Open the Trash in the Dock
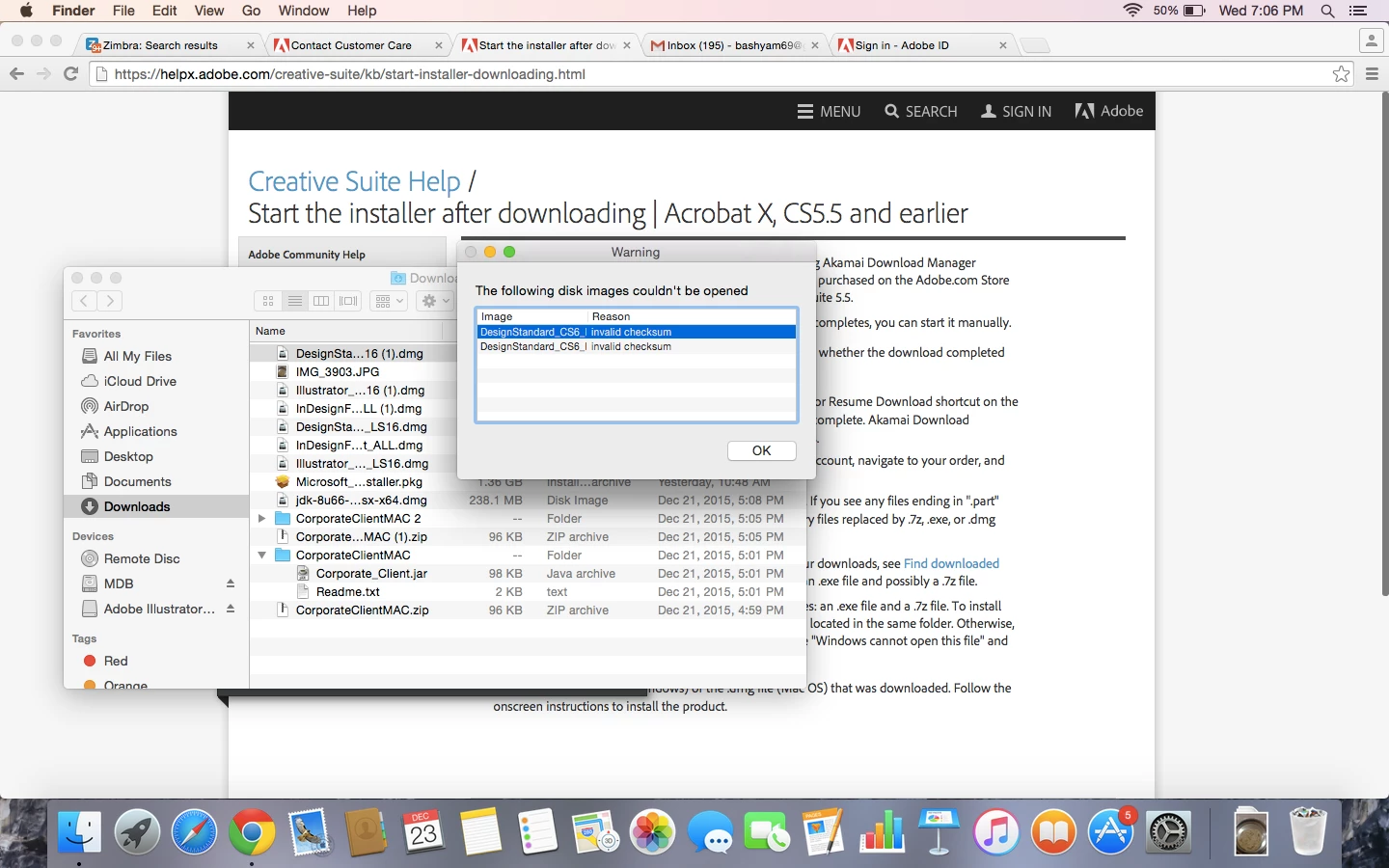 1308,831
